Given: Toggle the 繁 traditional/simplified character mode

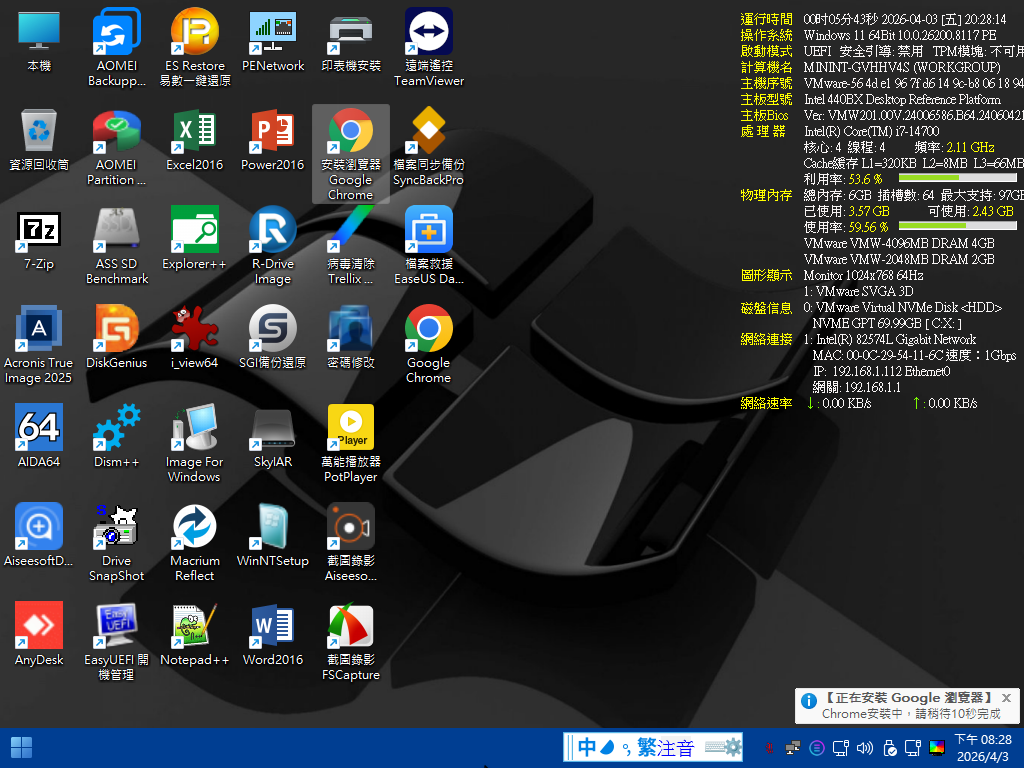Looking at the screenshot, I should click(646, 747).
